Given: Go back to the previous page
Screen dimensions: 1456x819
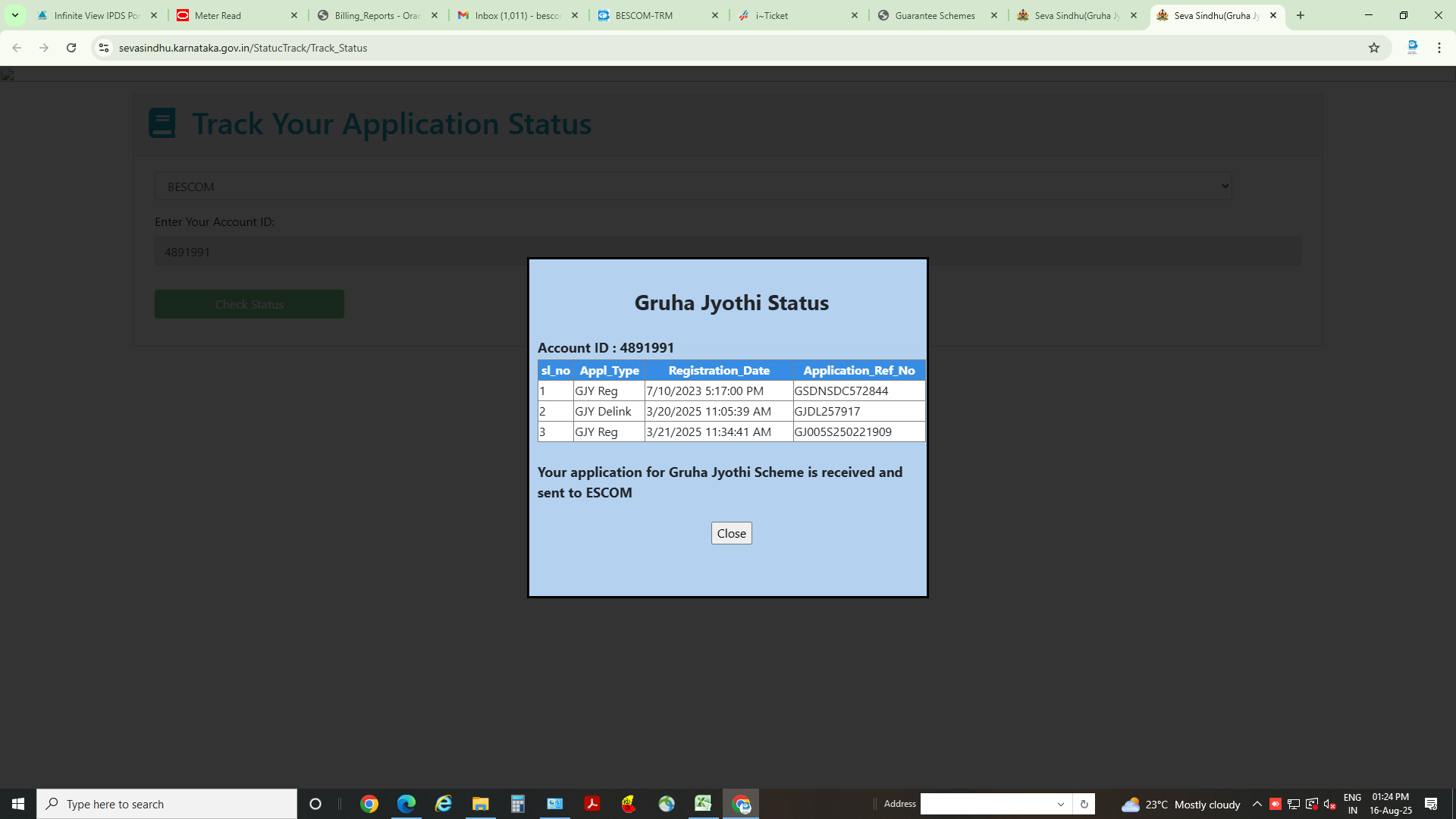Looking at the screenshot, I should 17,48.
